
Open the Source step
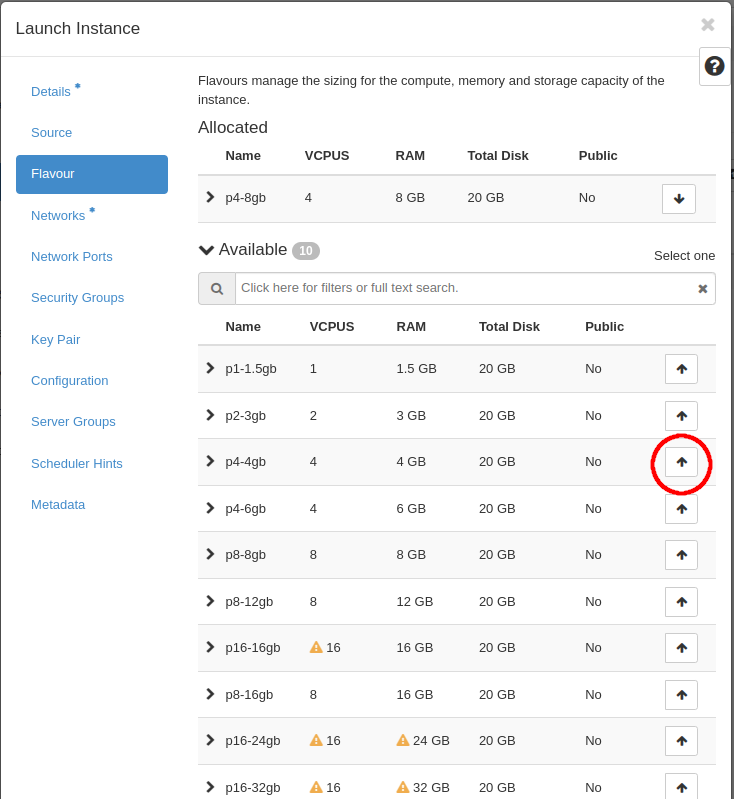click(51, 132)
